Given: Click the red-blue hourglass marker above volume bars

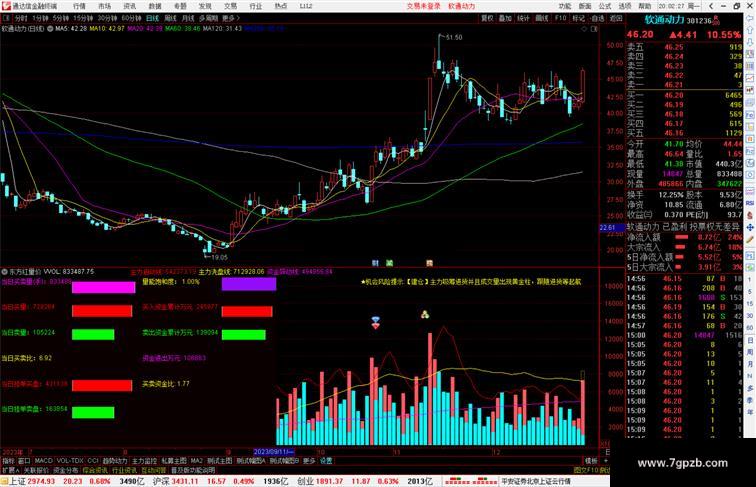Looking at the screenshot, I should (x=376, y=323).
